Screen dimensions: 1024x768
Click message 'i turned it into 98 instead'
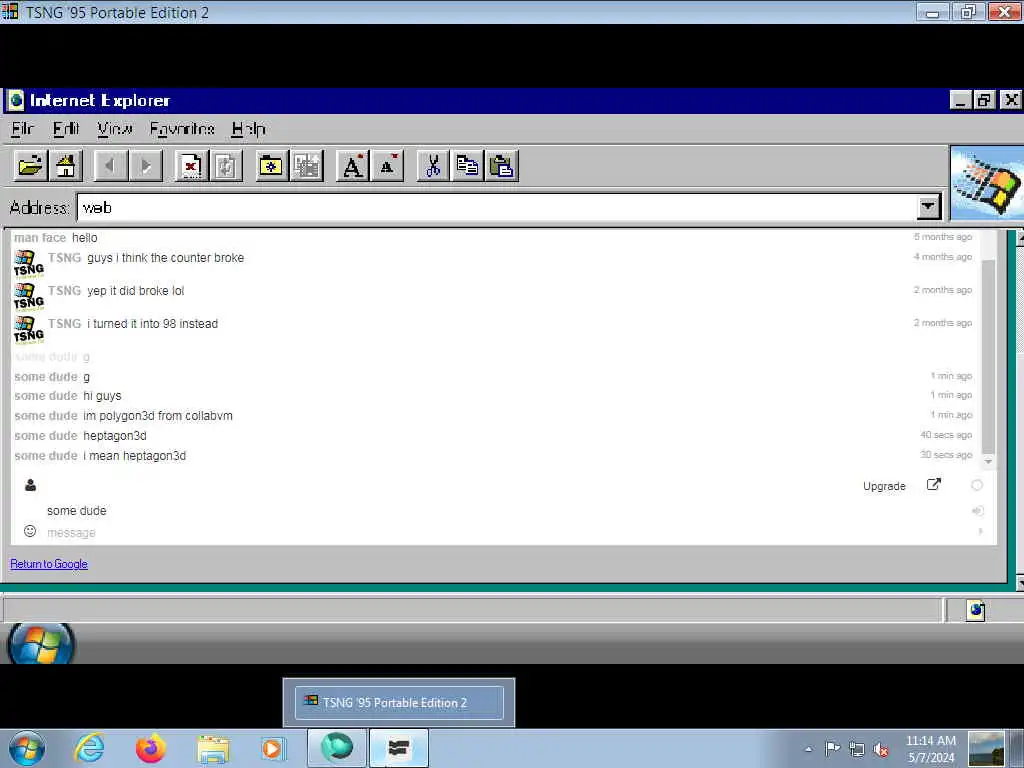pos(153,323)
